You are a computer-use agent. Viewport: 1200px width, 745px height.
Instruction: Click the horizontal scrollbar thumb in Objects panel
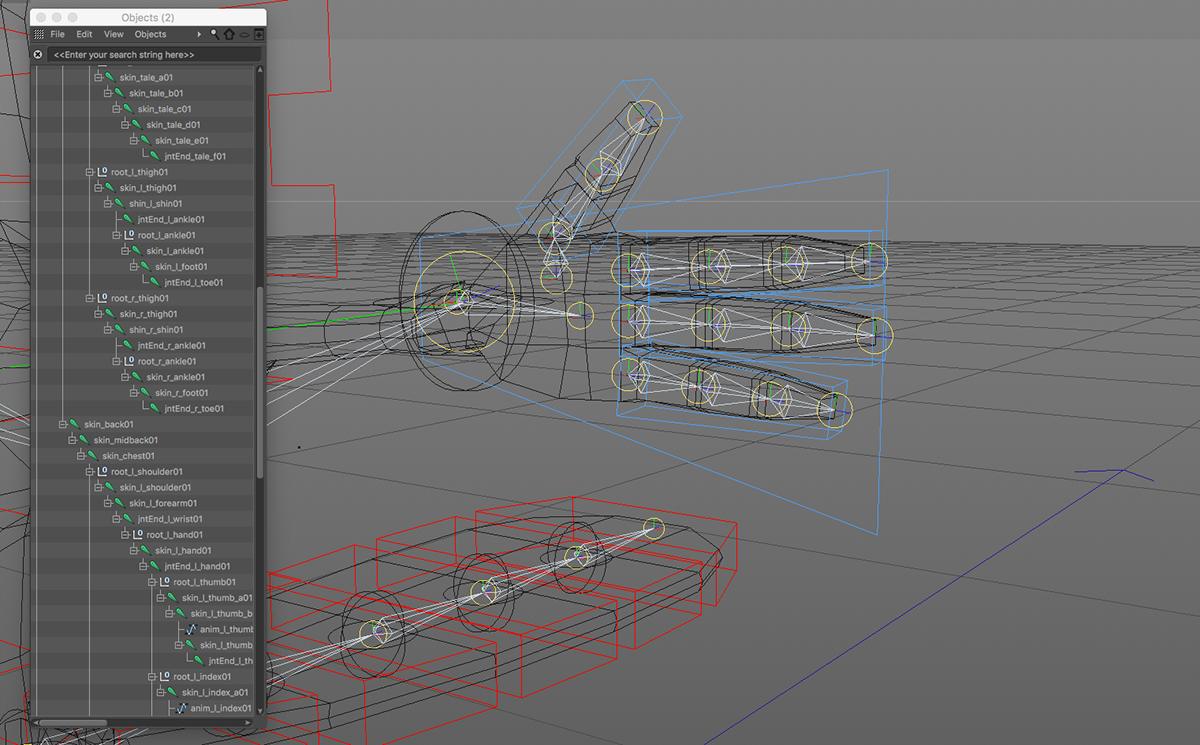(x=72, y=722)
